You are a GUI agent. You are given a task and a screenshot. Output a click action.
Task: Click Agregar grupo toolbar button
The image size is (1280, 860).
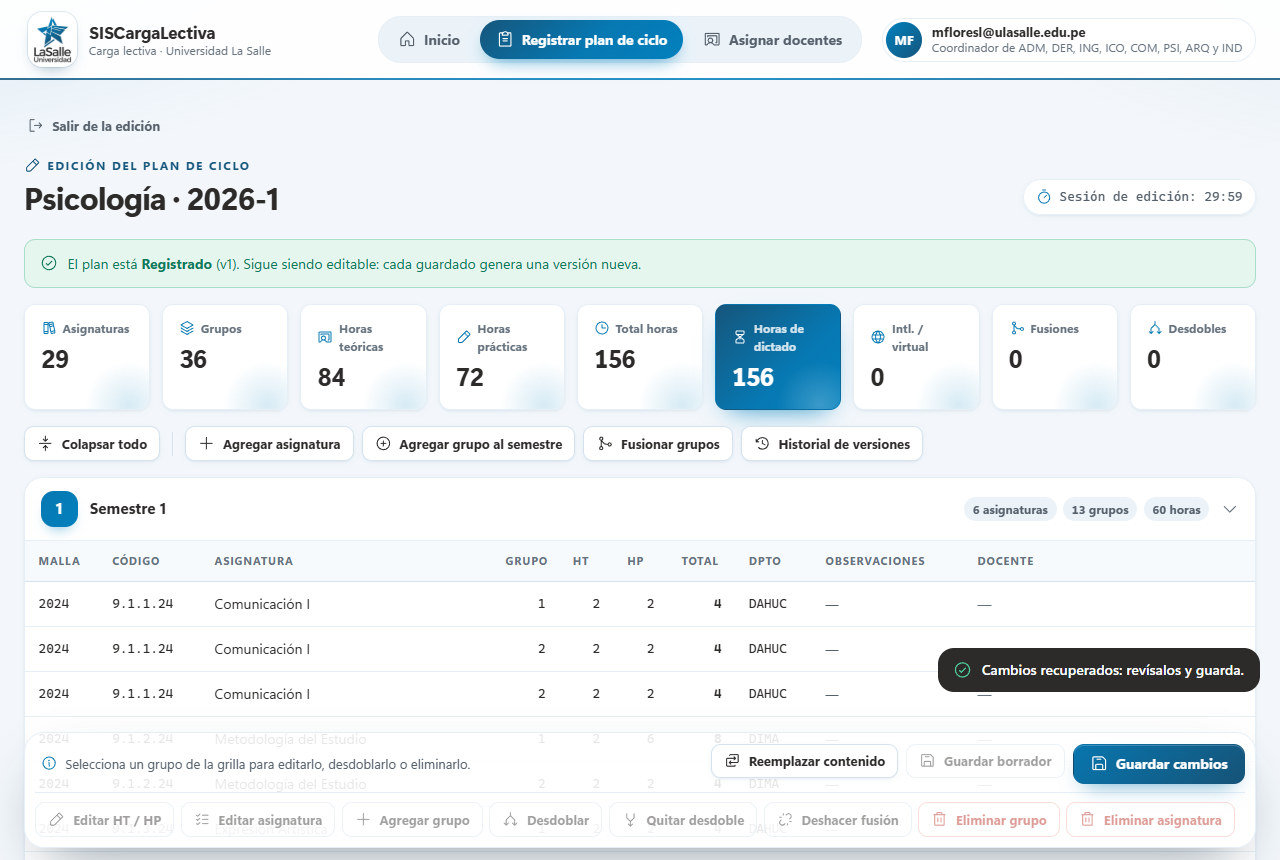coord(413,820)
